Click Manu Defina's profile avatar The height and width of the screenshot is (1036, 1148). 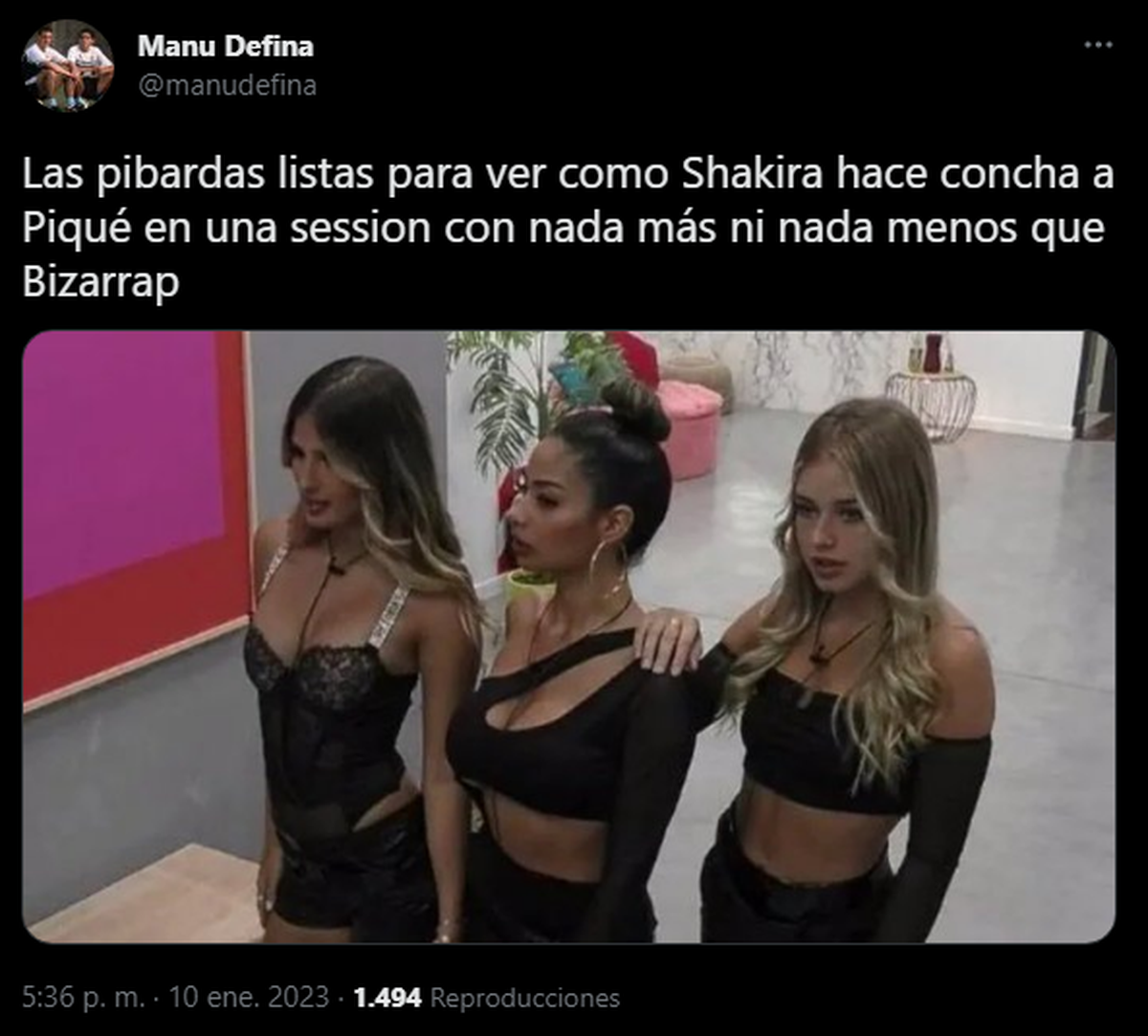[68, 65]
